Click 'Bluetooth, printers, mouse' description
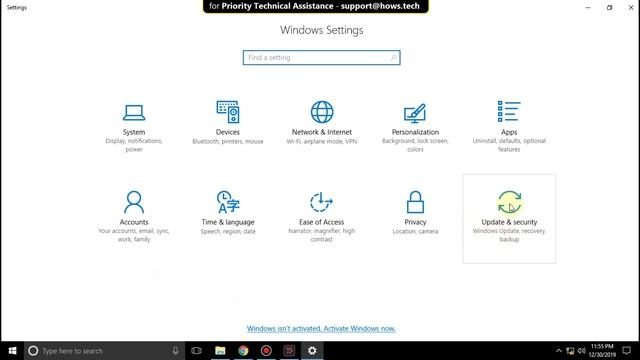This screenshot has width=640, height=360. (x=228, y=142)
